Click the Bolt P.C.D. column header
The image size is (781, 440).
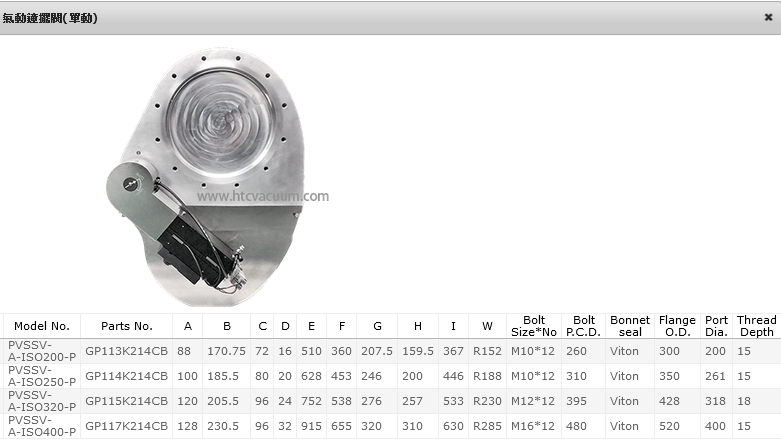584,326
